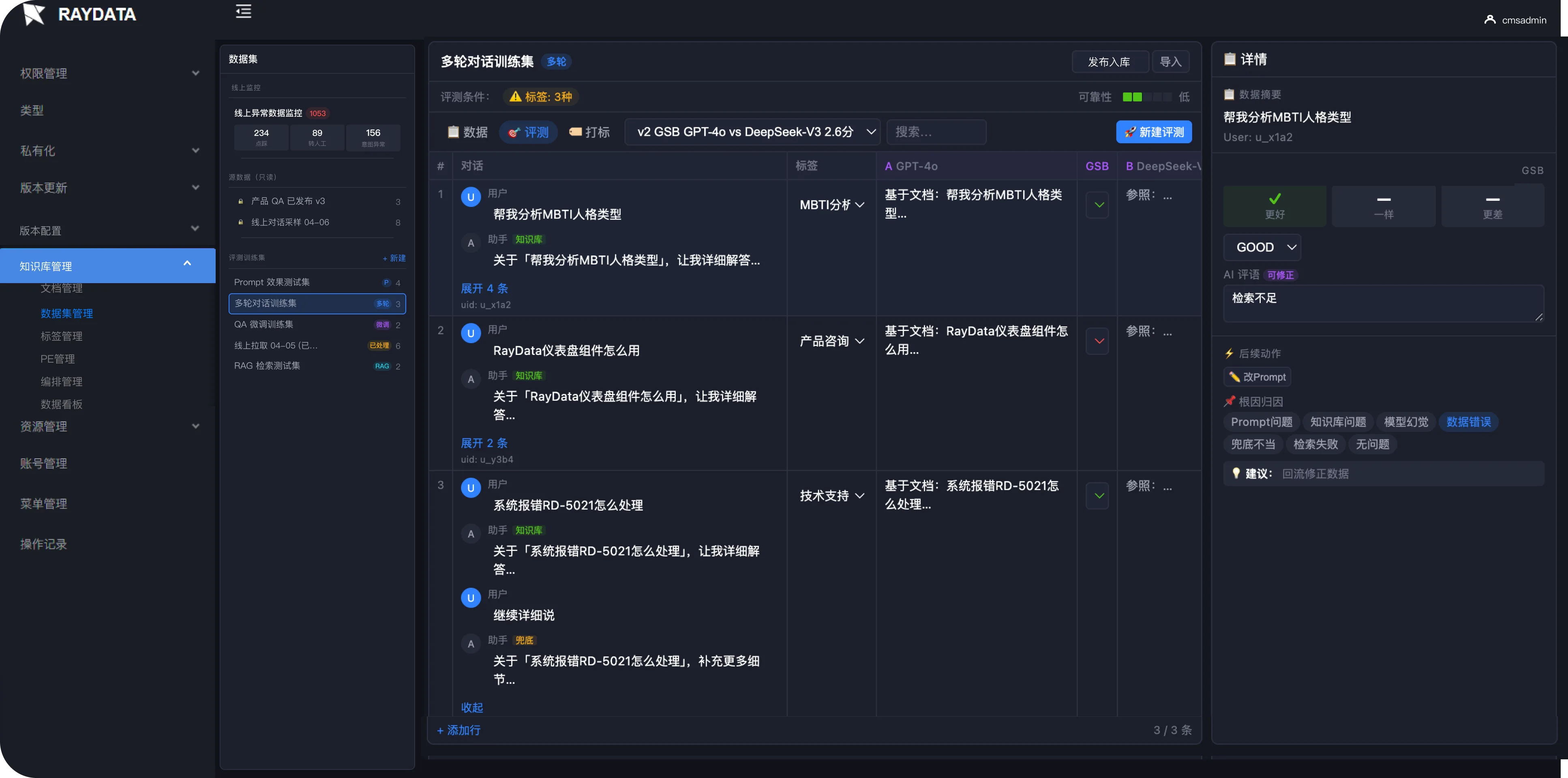Image resolution: width=1568 pixels, height=778 pixels.
Task: Click user avatar U in row 1
Action: [x=471, y=197]
